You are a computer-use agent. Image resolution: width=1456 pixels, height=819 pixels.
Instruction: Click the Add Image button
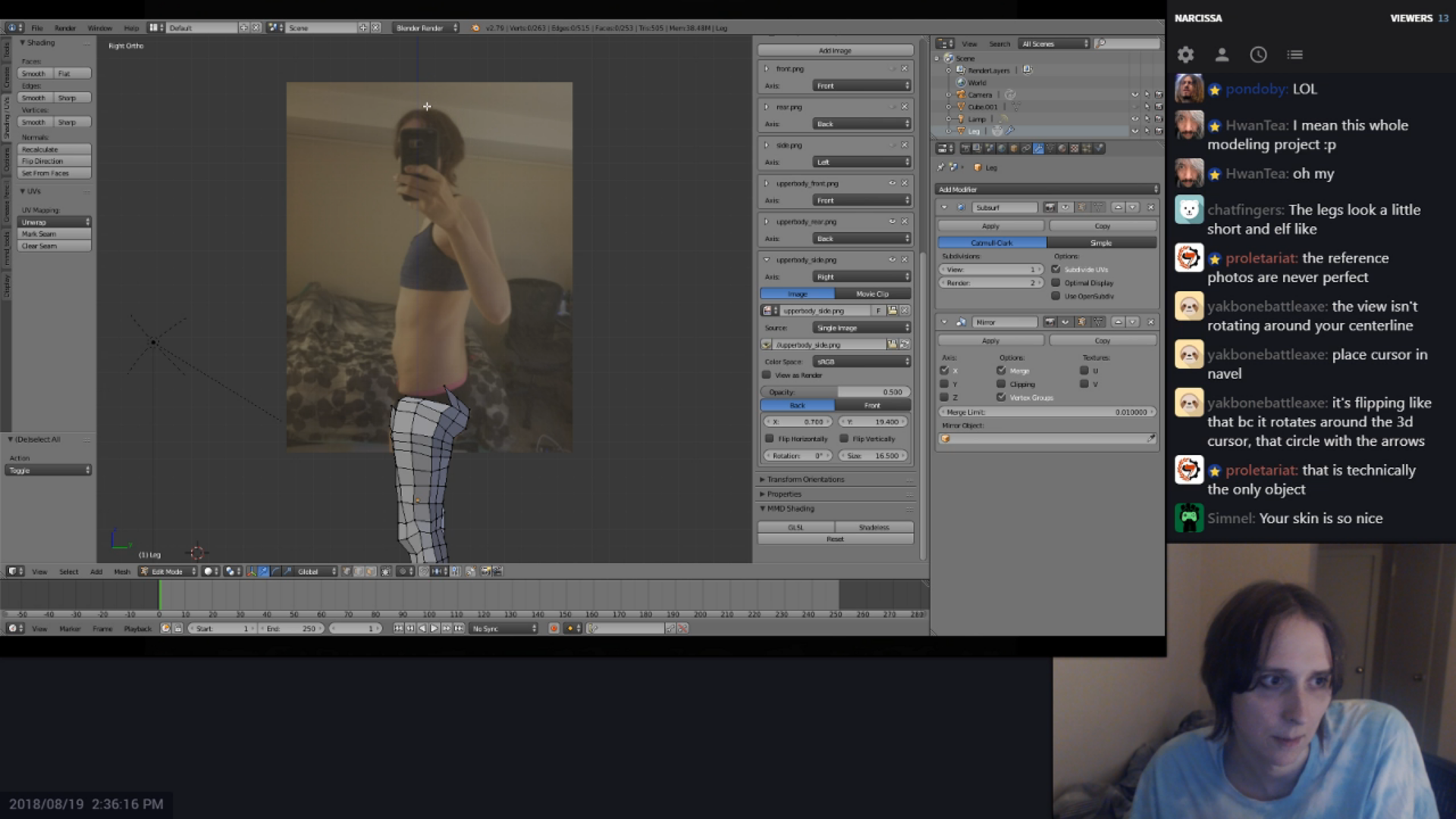coord(835,51)
